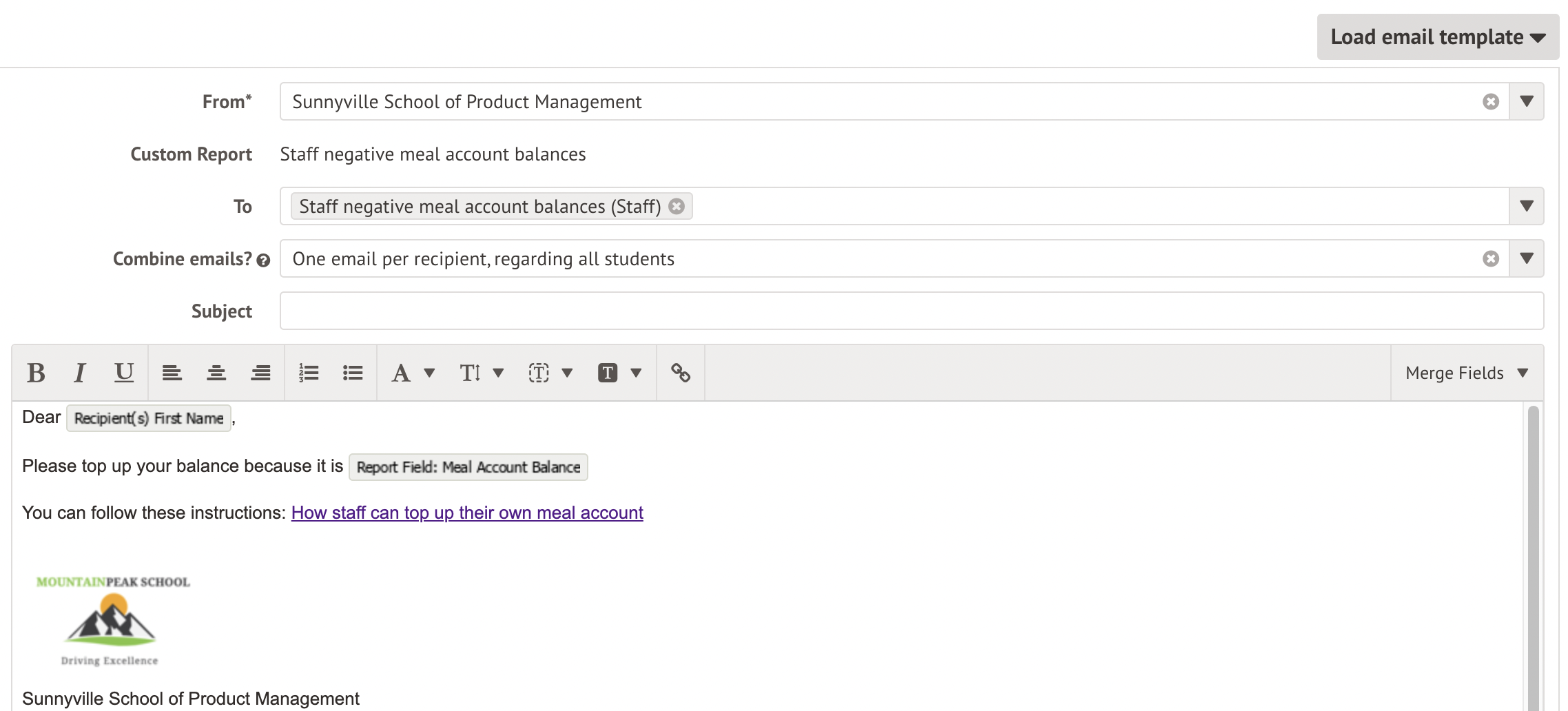Click inside the Subject field

[827, 311]
